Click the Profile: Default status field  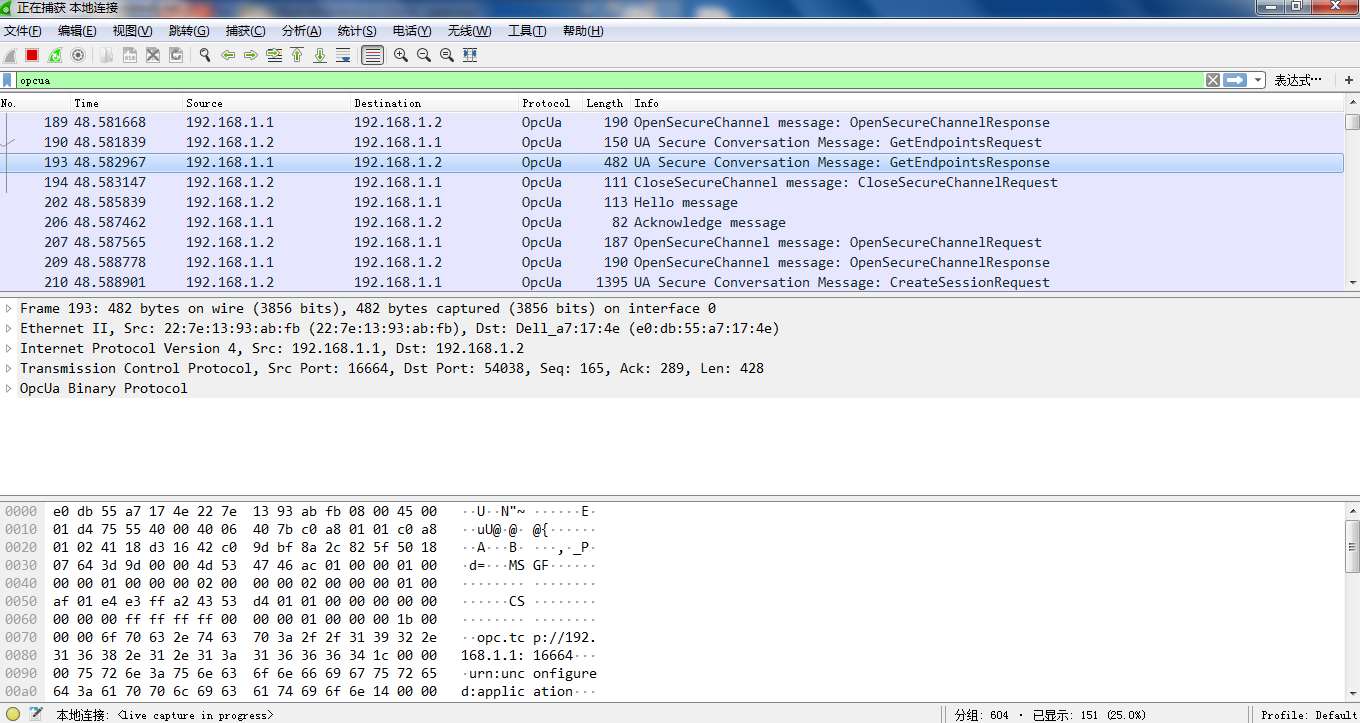[1308, 715]
